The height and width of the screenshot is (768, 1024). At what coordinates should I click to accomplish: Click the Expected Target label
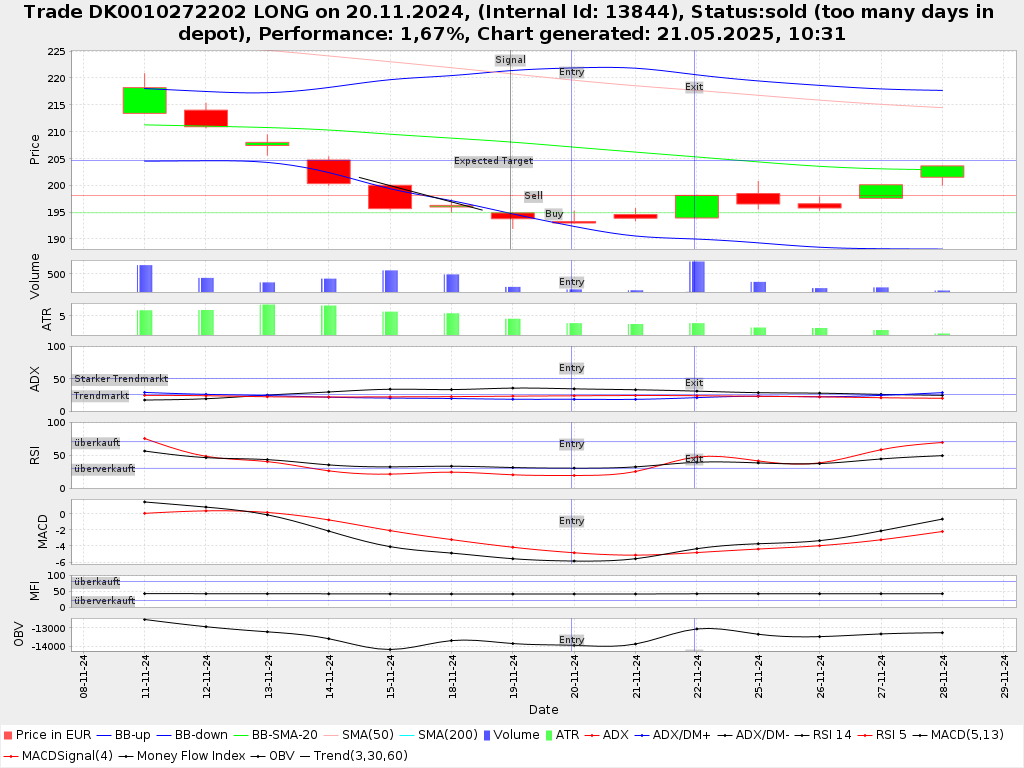(x=493, y=161)
